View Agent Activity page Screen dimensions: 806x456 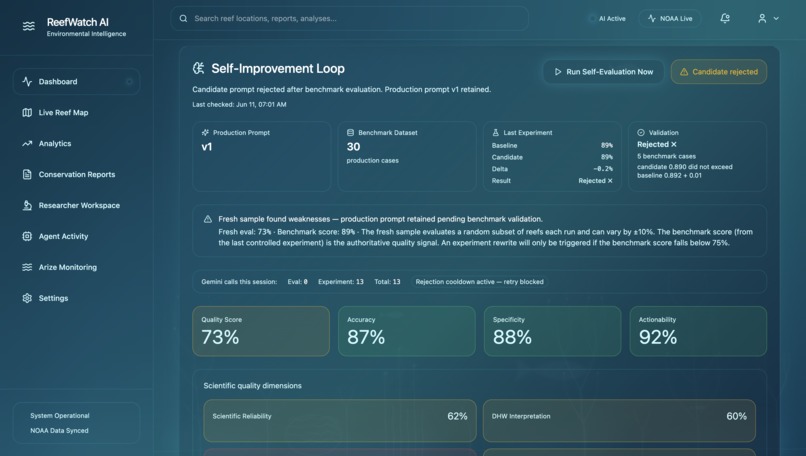click(x=77, y=236)
